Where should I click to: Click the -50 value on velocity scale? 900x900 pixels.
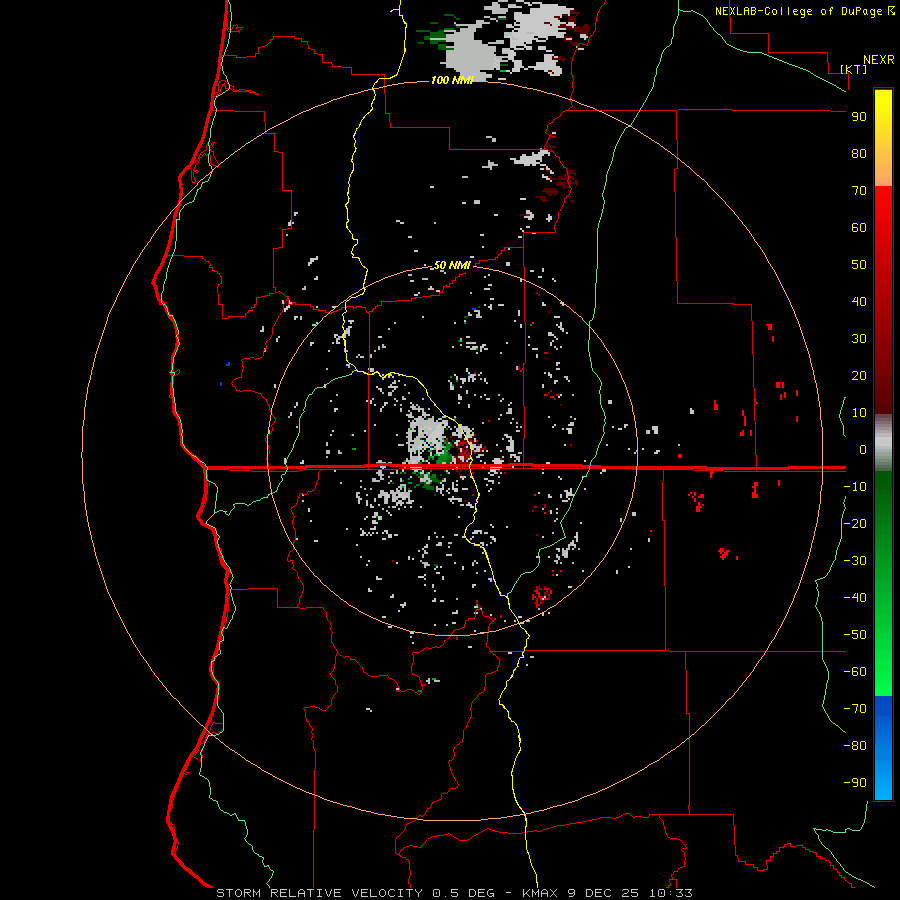coord(855,635)
